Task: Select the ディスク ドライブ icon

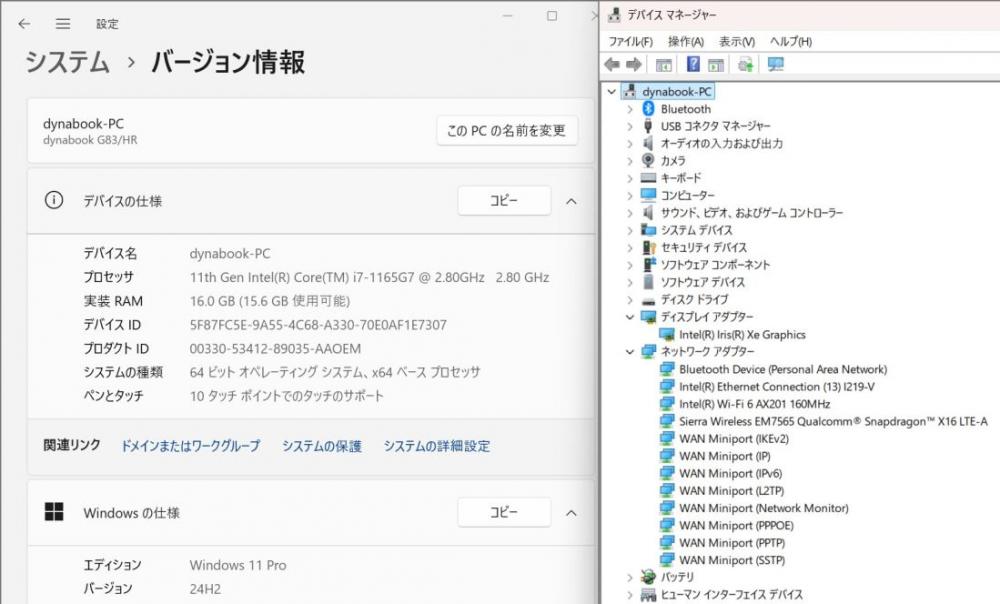Action: tap(649, 300)
